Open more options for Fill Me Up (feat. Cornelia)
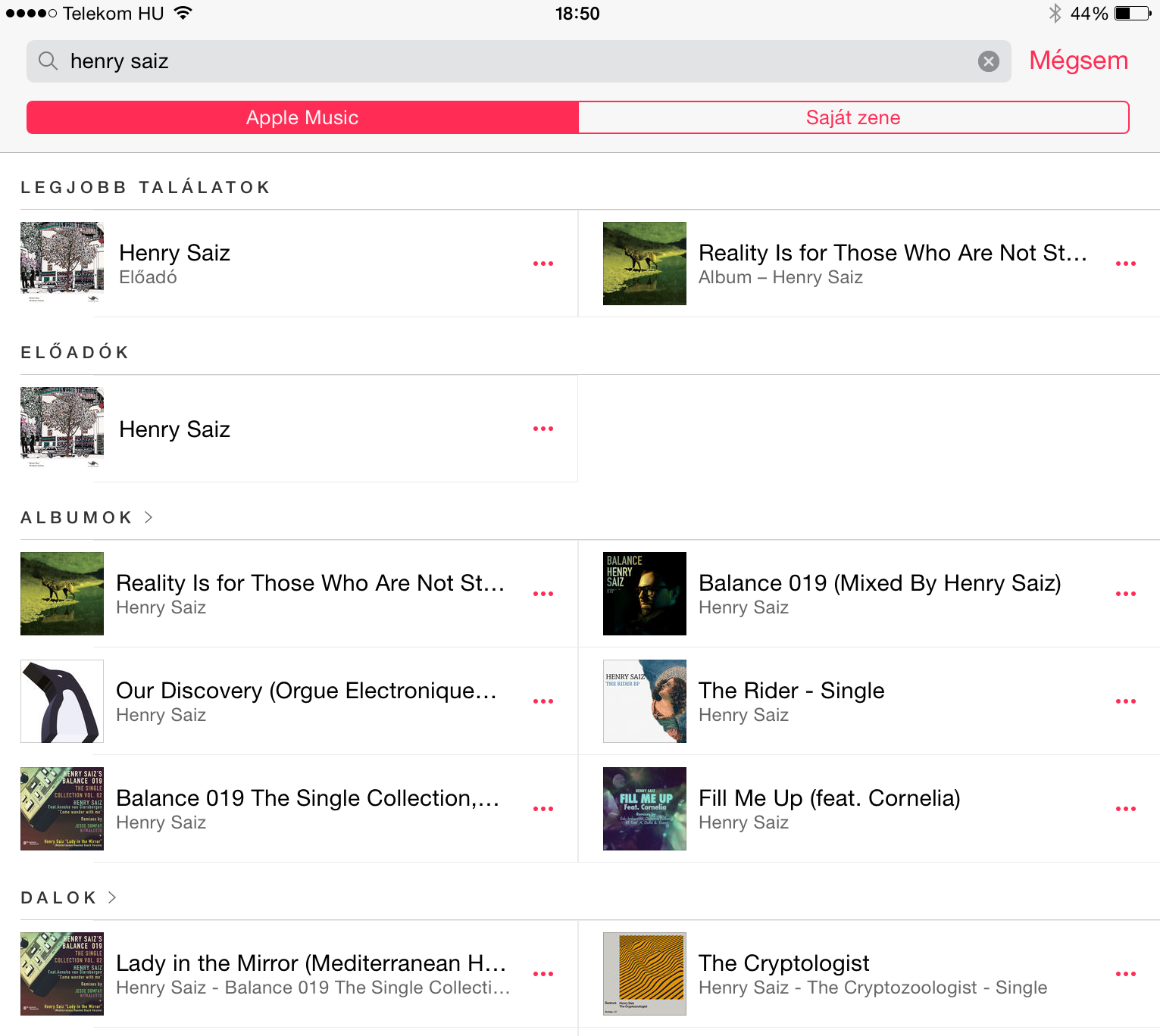Screen dimensions: 1160x1036 (1126, 809)
